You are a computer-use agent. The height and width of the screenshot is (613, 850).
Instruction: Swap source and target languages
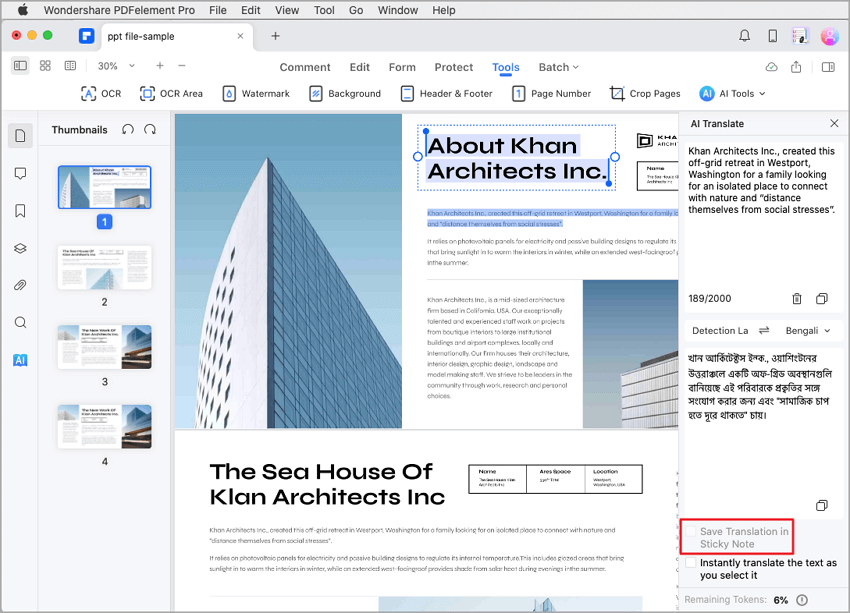click(764, 330)
